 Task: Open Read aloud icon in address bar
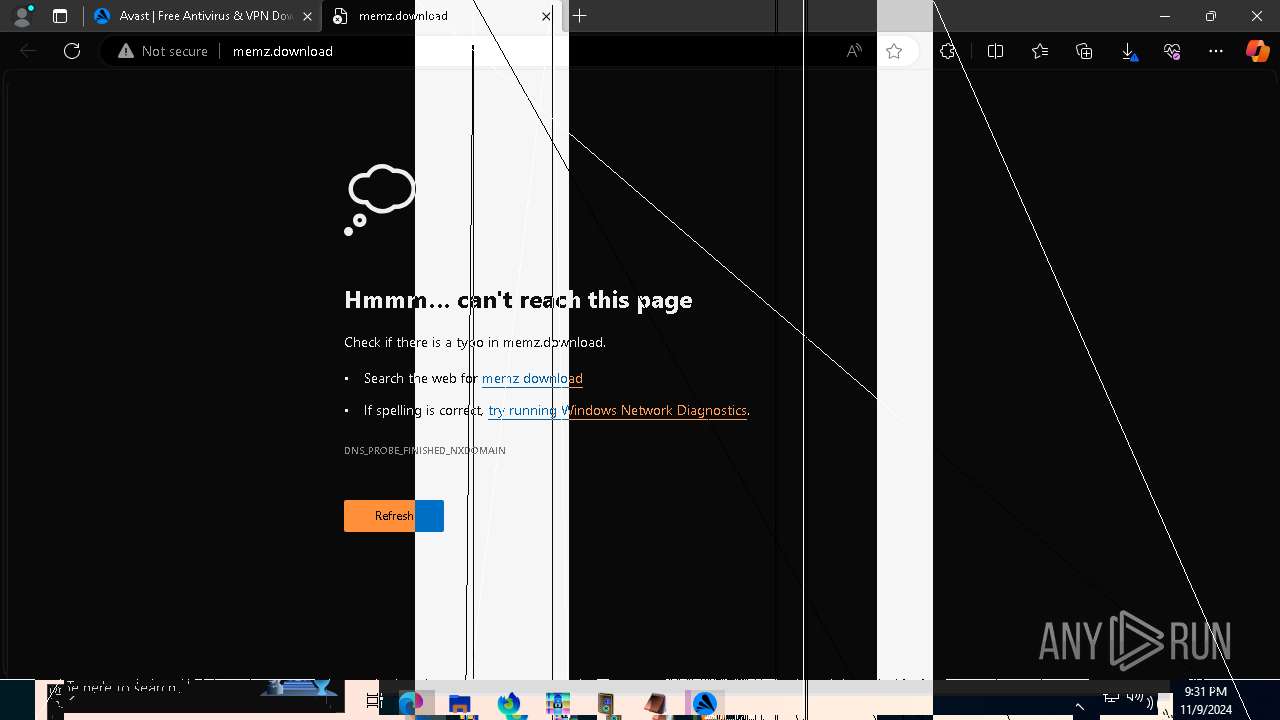tap(854, 51)
